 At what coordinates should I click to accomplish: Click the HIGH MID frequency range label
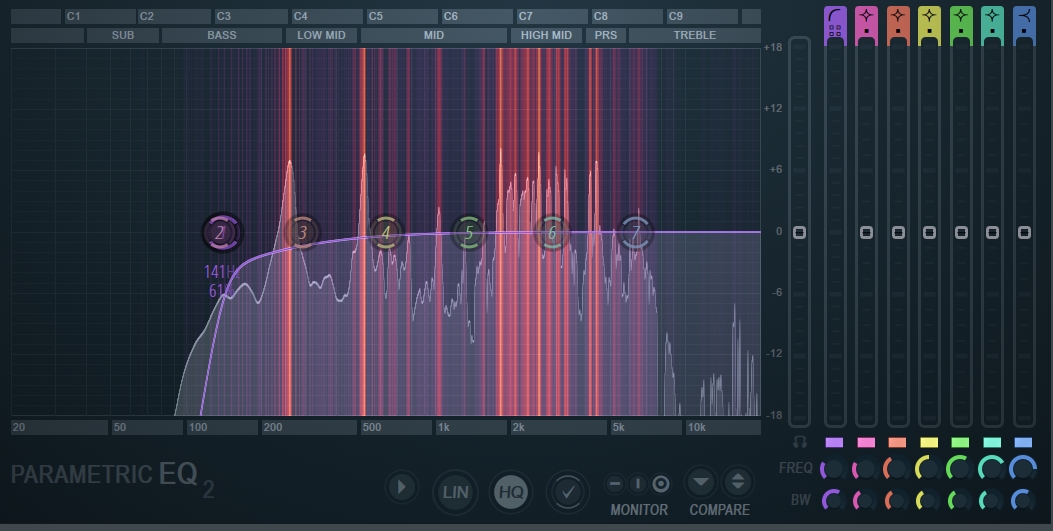pos(547,35)
